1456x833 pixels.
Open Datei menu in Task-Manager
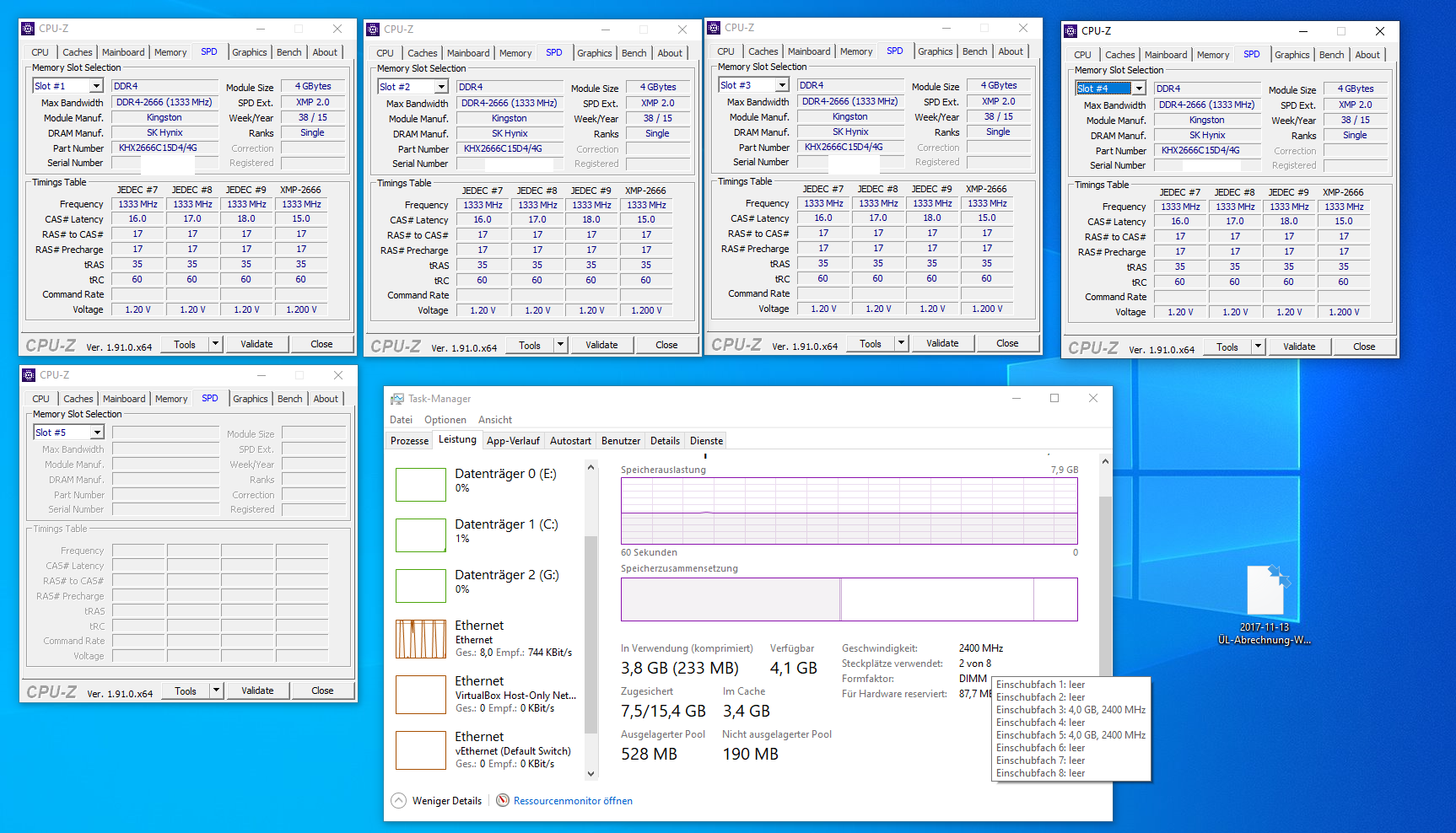(x=402, y=420)
